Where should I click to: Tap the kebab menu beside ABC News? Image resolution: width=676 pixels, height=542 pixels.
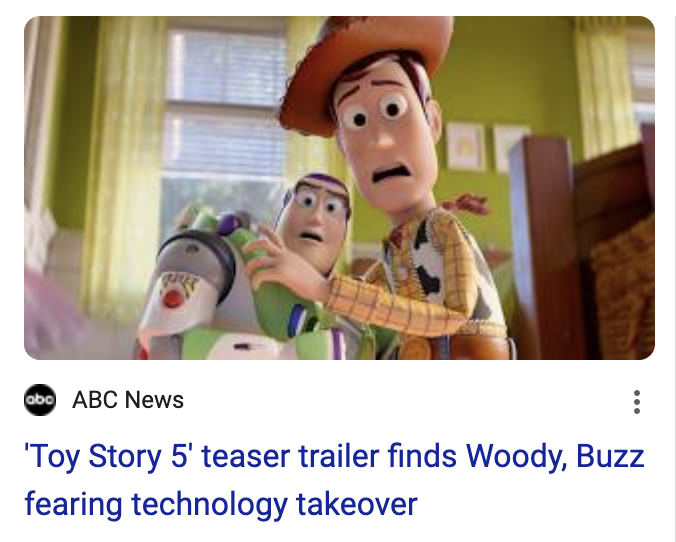637,402
